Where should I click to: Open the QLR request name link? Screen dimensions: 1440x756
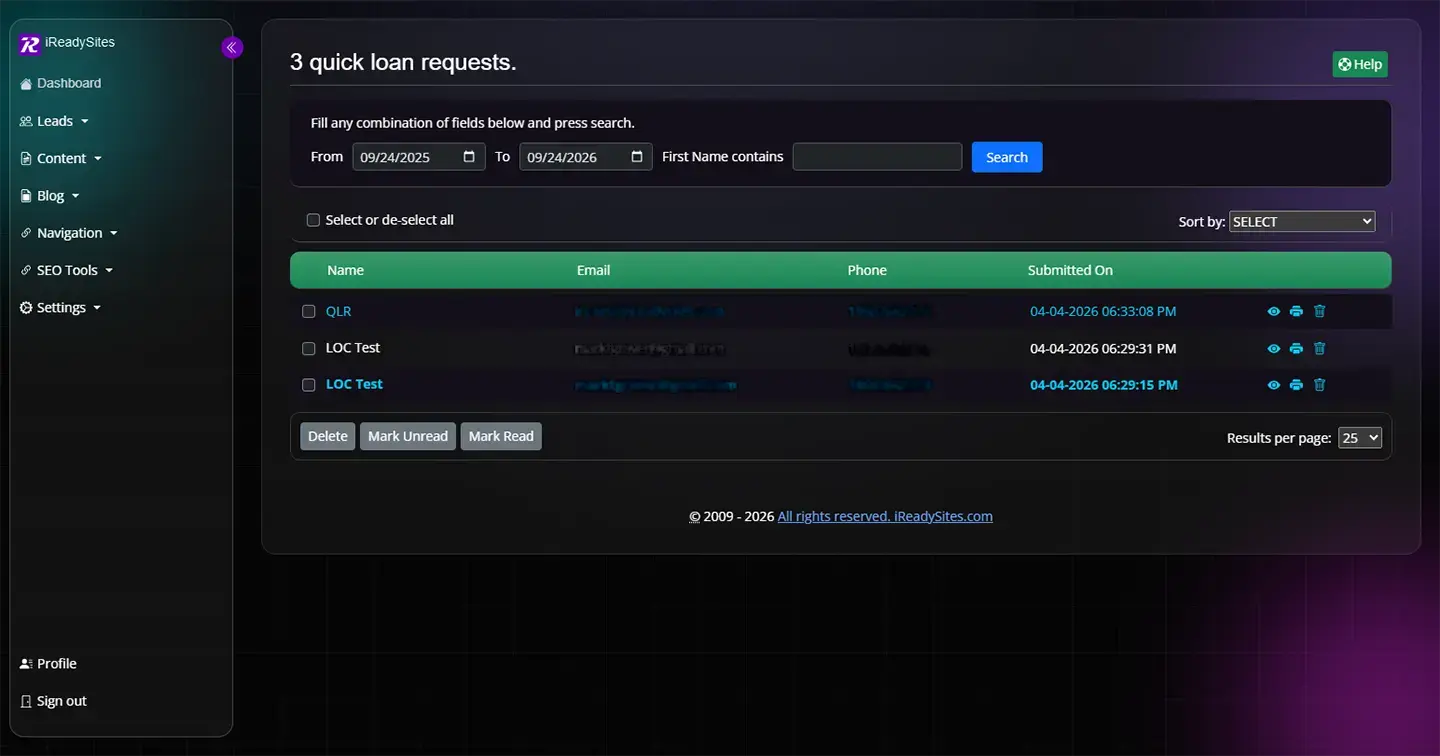338,311
